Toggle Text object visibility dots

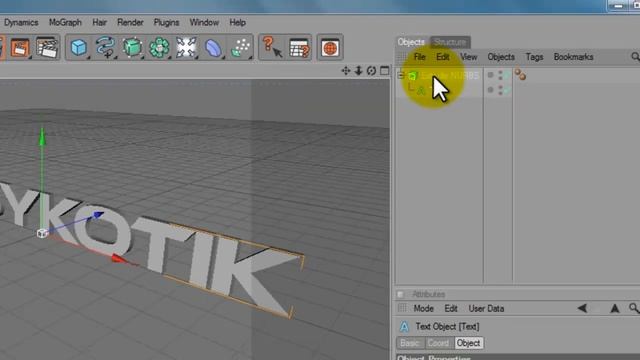pyautogui.click(x=500, y=90)
